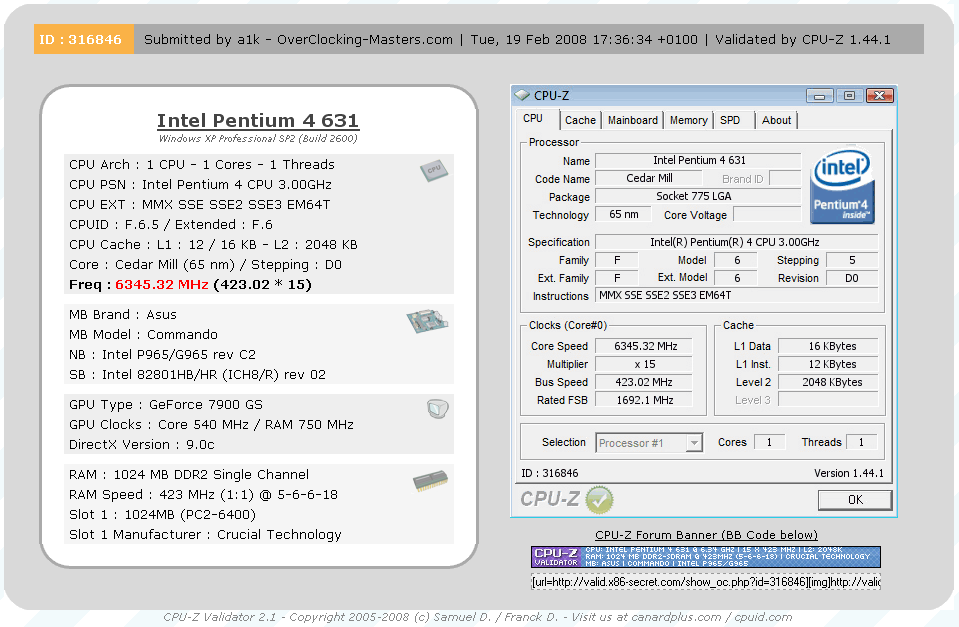Click the Cores count field in CPU-Z

pos(769,442)
